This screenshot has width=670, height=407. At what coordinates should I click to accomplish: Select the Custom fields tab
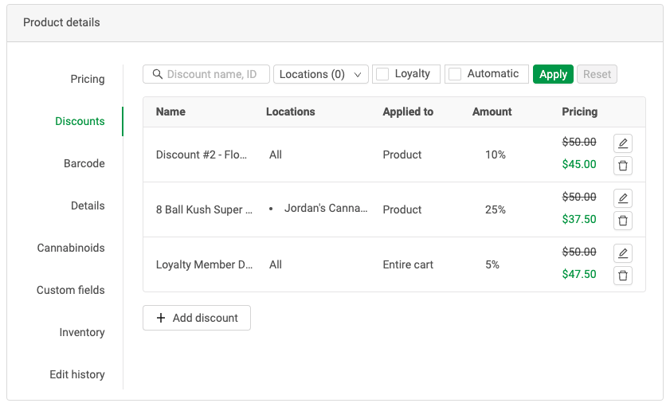click(x=71, y=290)
